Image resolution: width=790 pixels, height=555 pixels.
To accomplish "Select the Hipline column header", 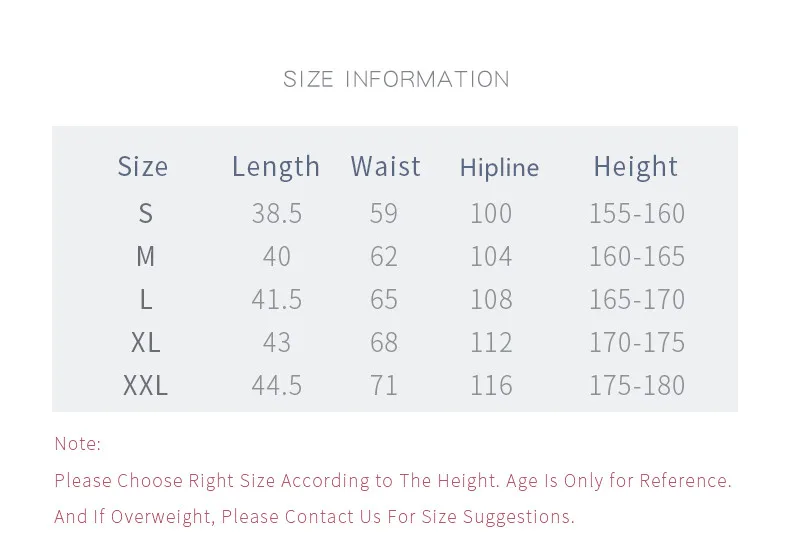I will 499,167.
